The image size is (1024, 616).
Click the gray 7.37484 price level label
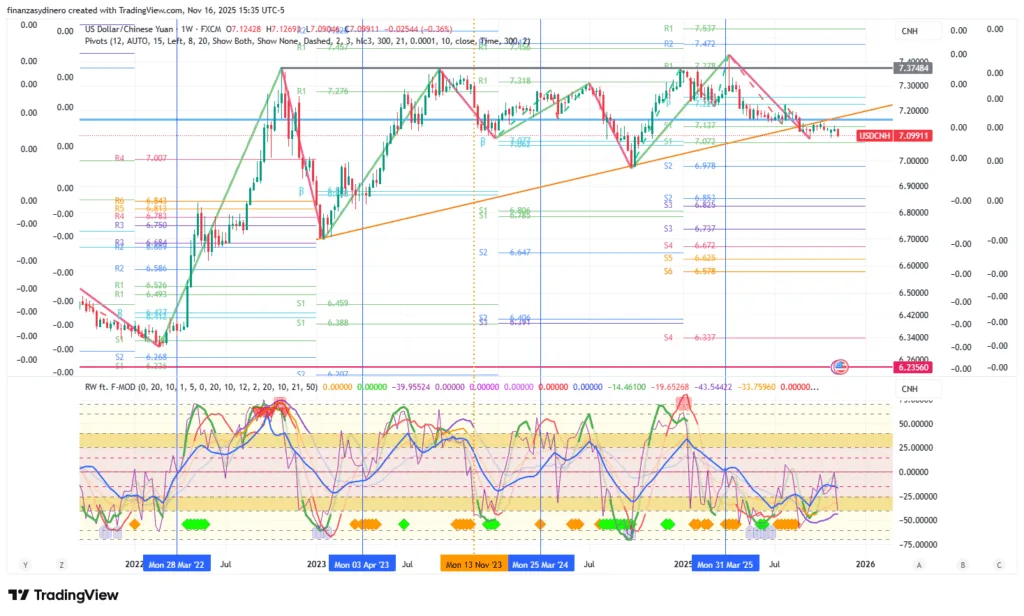[x=914, y=68]
